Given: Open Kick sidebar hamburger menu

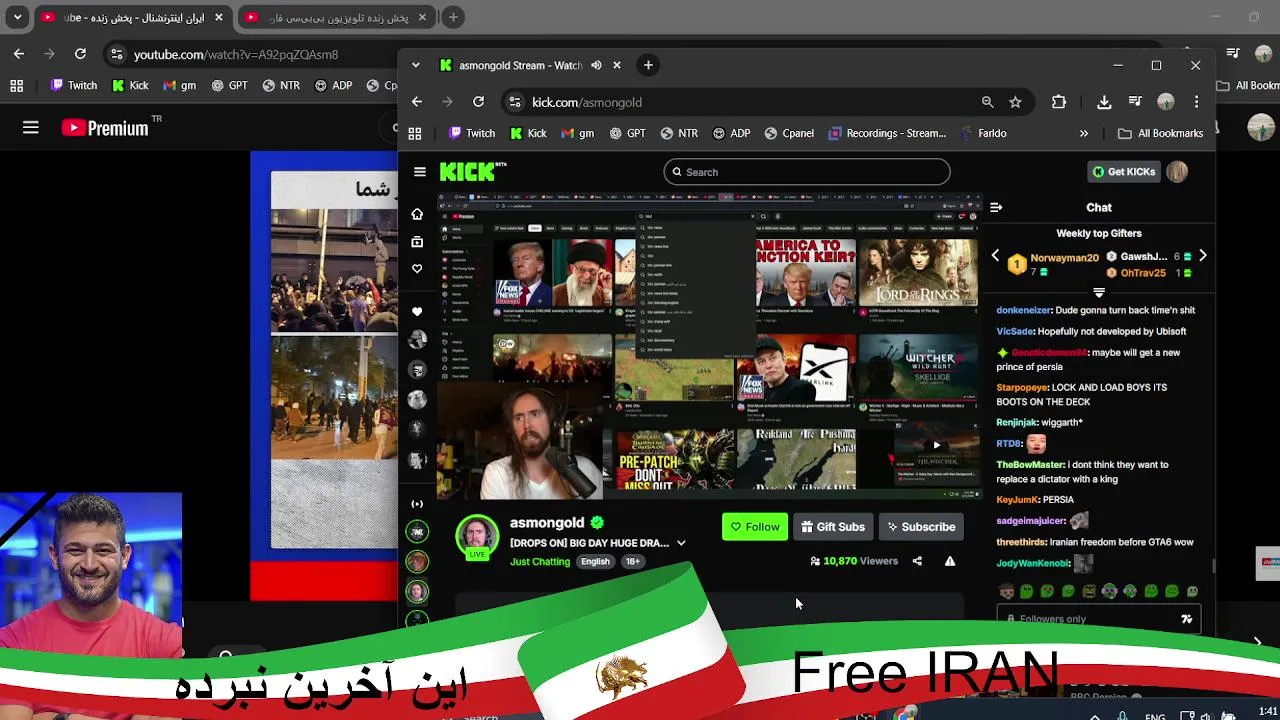Looking at the screenshot, I should 420,172.
